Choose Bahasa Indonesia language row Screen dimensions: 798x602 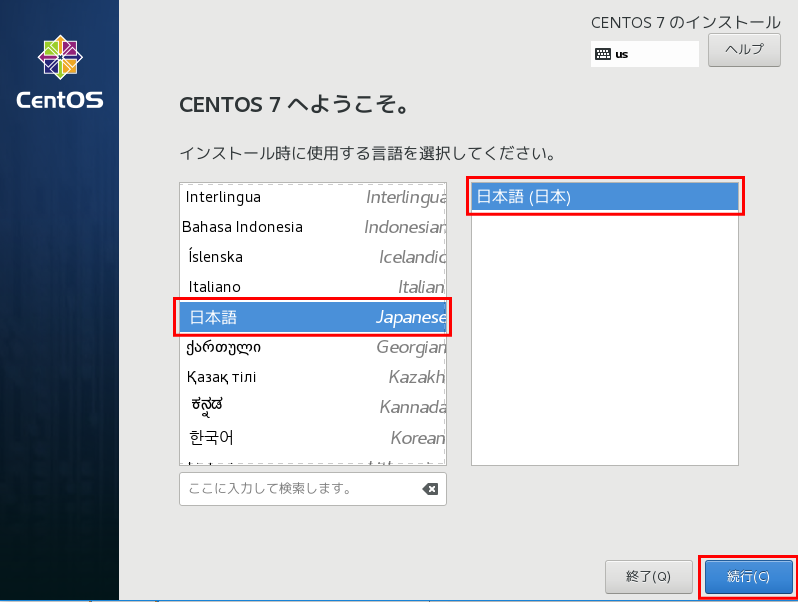pyautogui.click(x=313, y=227)
